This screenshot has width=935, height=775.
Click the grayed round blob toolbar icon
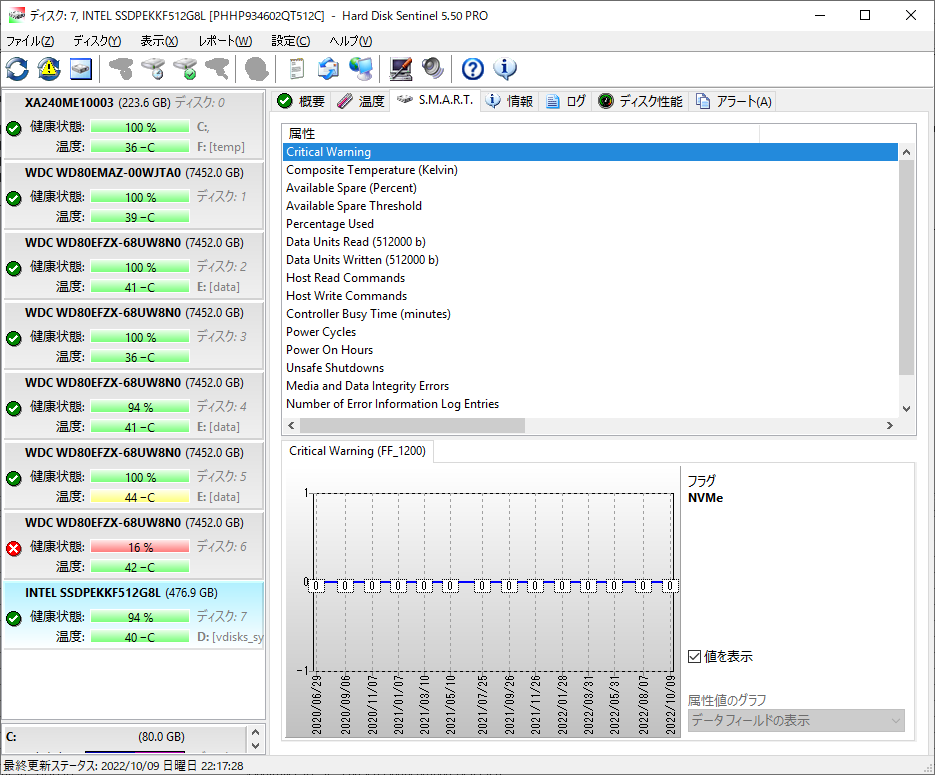pos(256,69)
